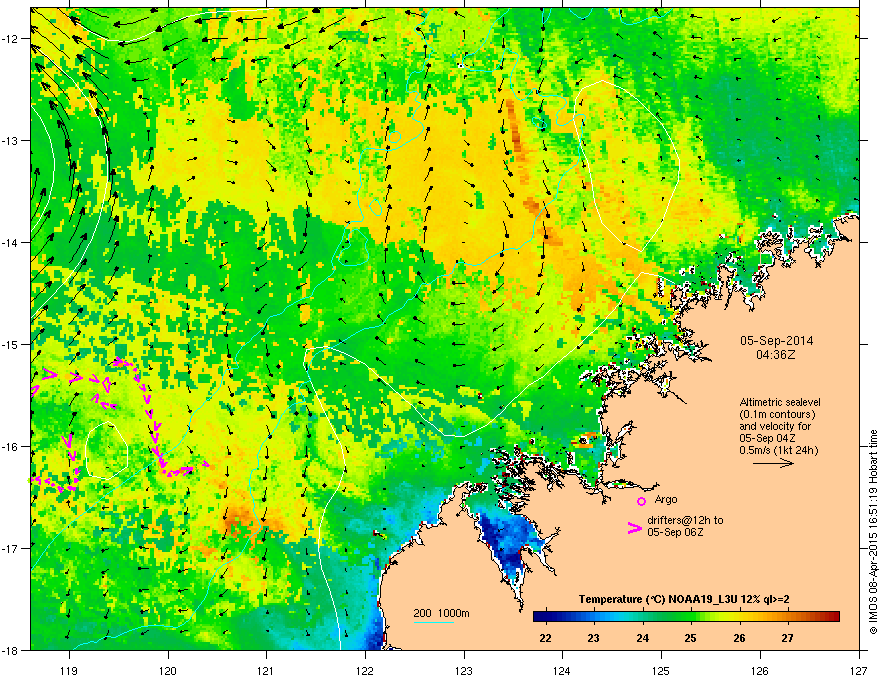Click longitude axis label '124'
Screen dimensions: 880x680
562,670
